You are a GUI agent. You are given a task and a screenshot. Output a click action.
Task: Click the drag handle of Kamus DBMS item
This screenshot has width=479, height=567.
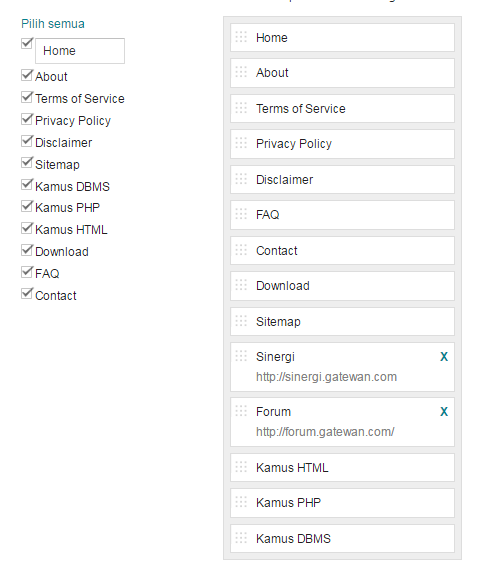[x=241, y=538]
